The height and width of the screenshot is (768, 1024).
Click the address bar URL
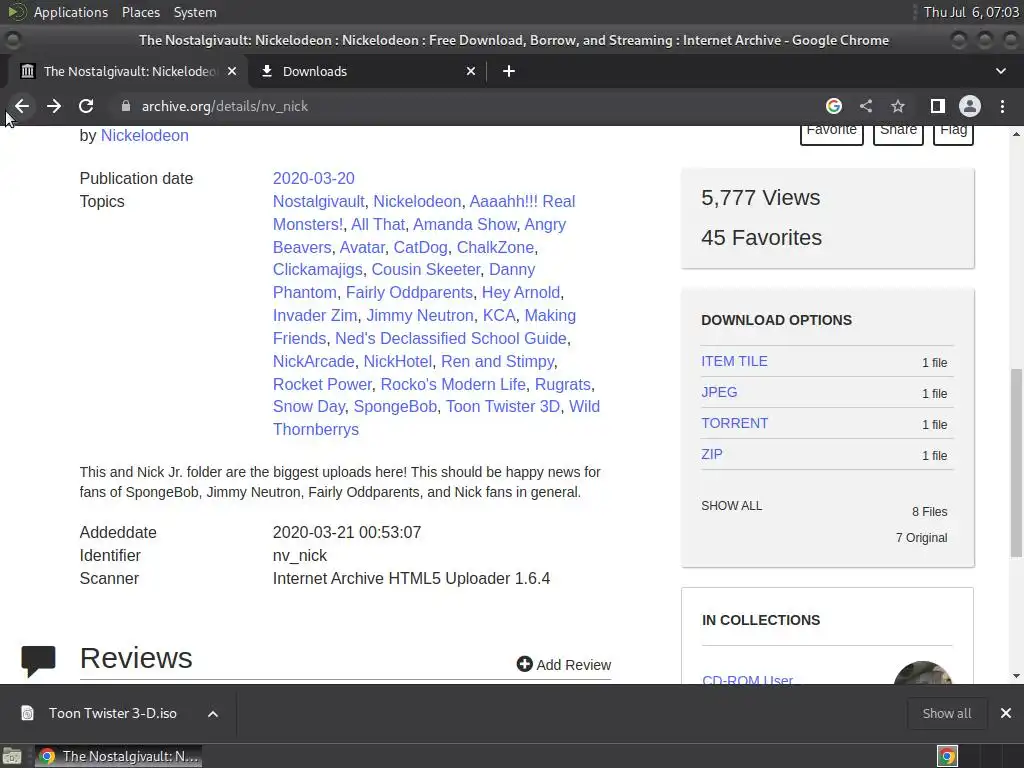(x=225, y=106)
